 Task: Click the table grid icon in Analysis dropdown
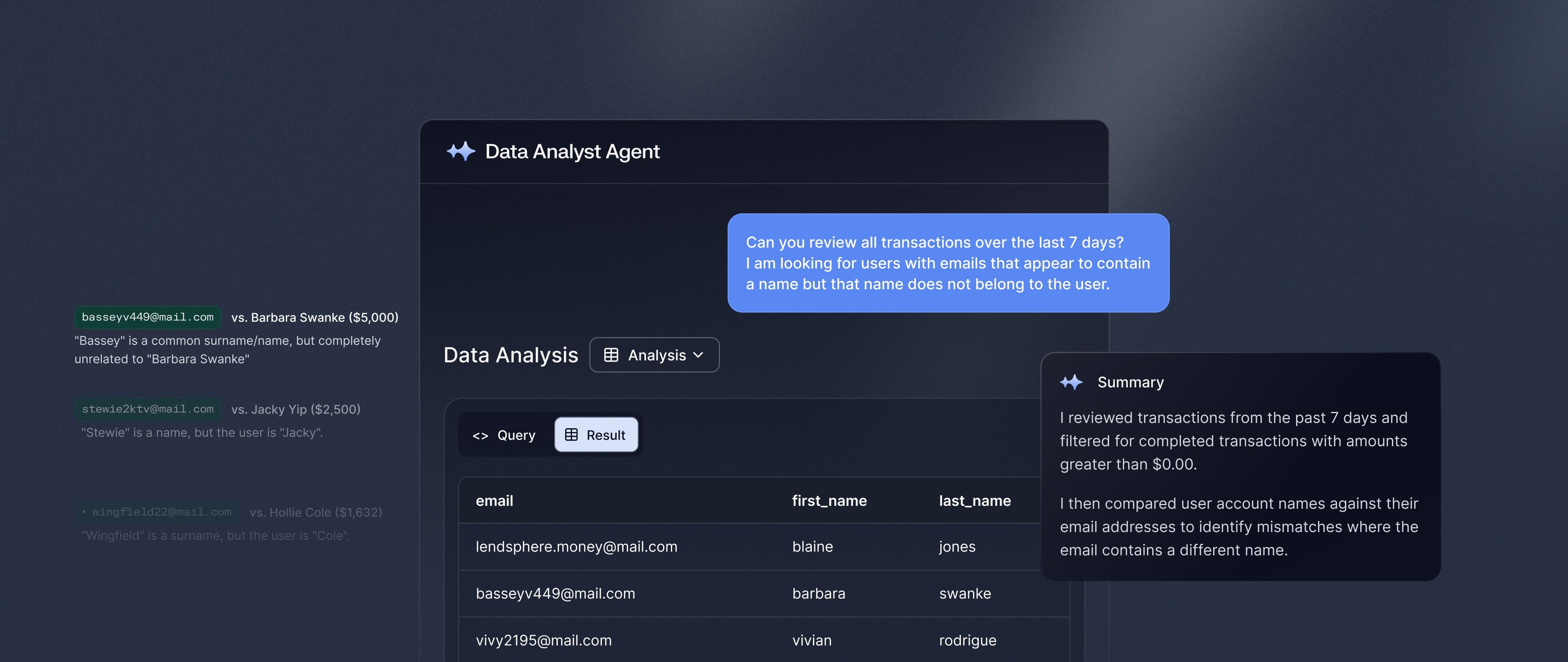tap(610, 355)
